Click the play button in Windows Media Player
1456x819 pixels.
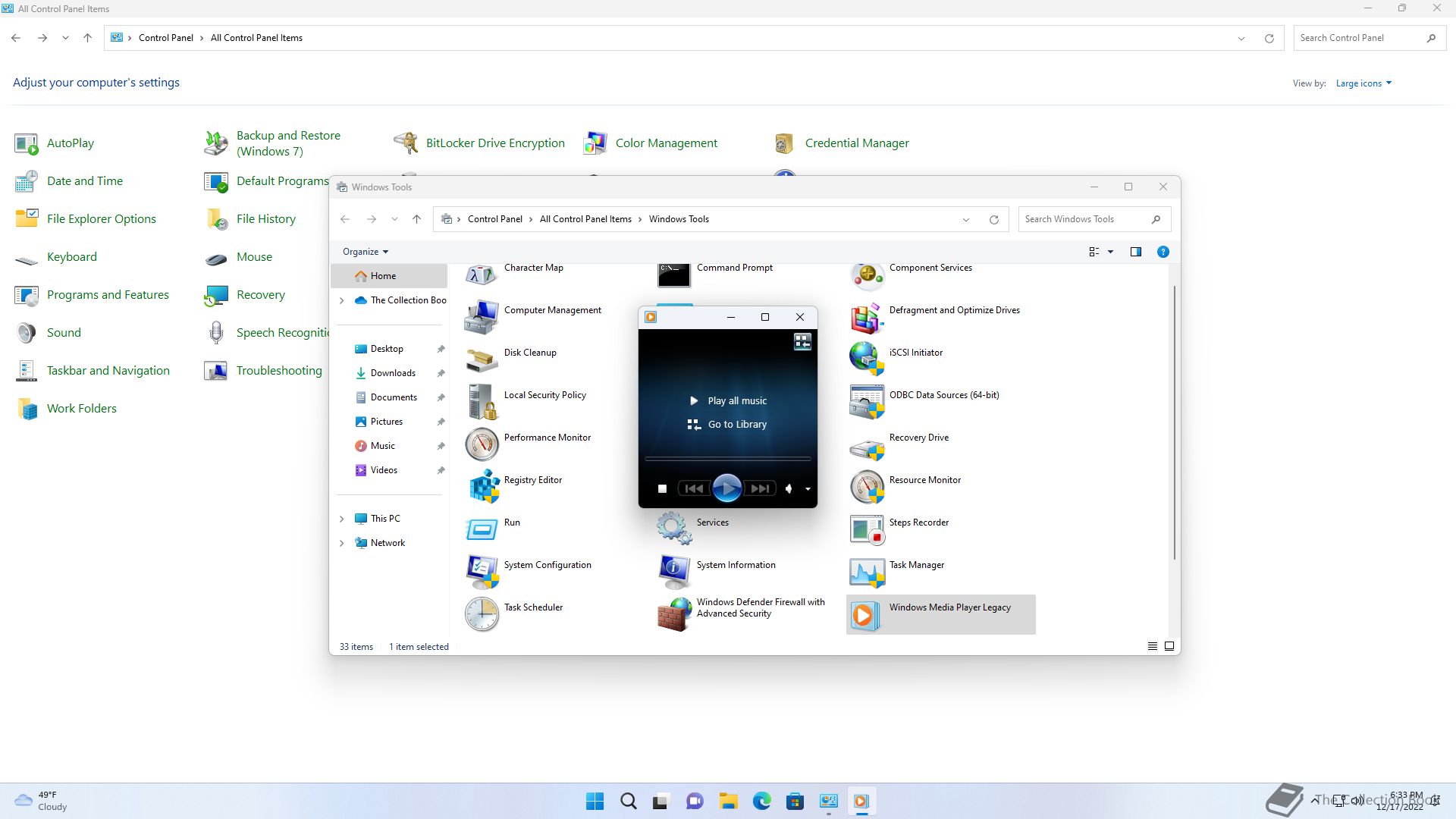coord(726,488)
